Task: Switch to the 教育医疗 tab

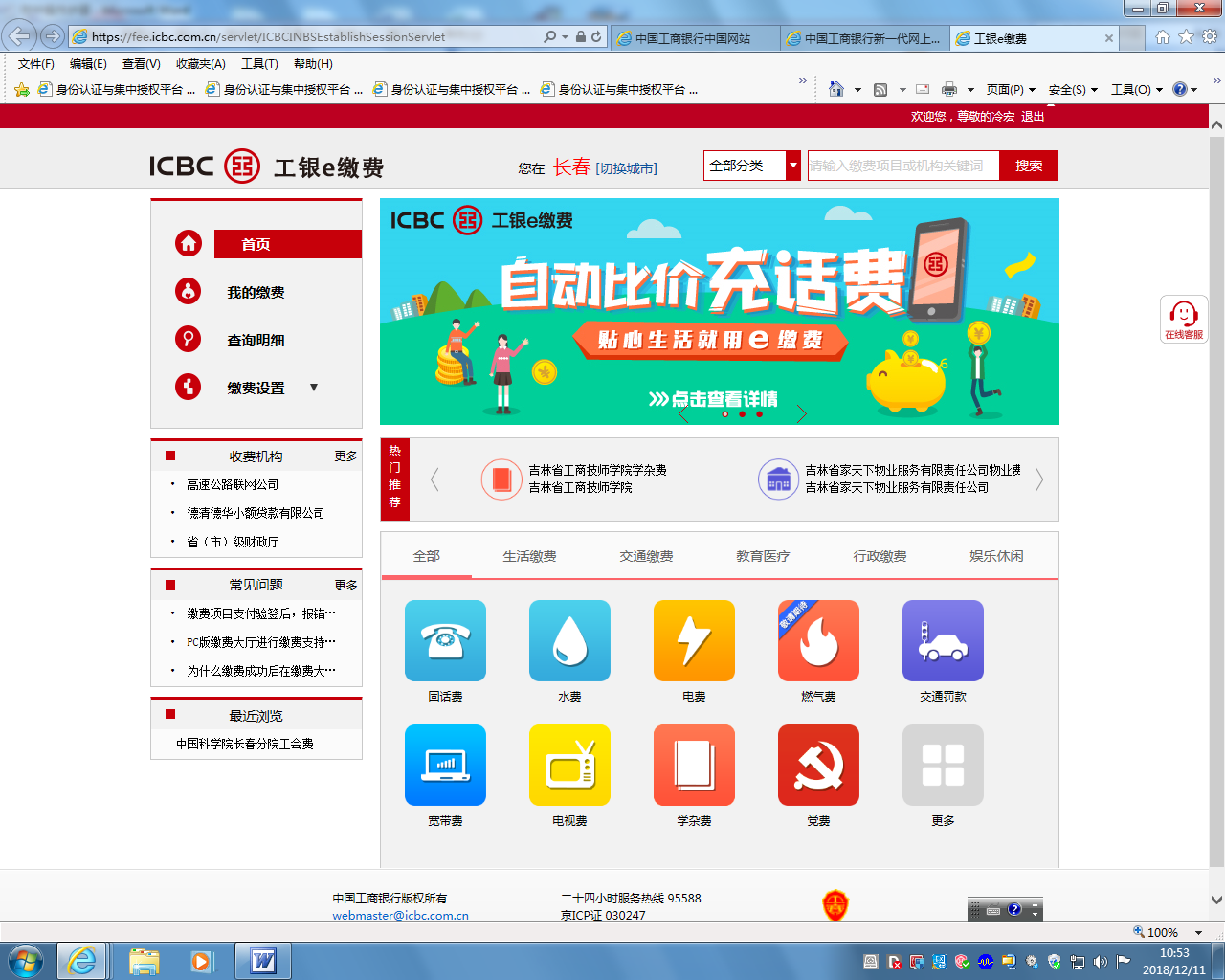Action: click(x=763, y=556)
